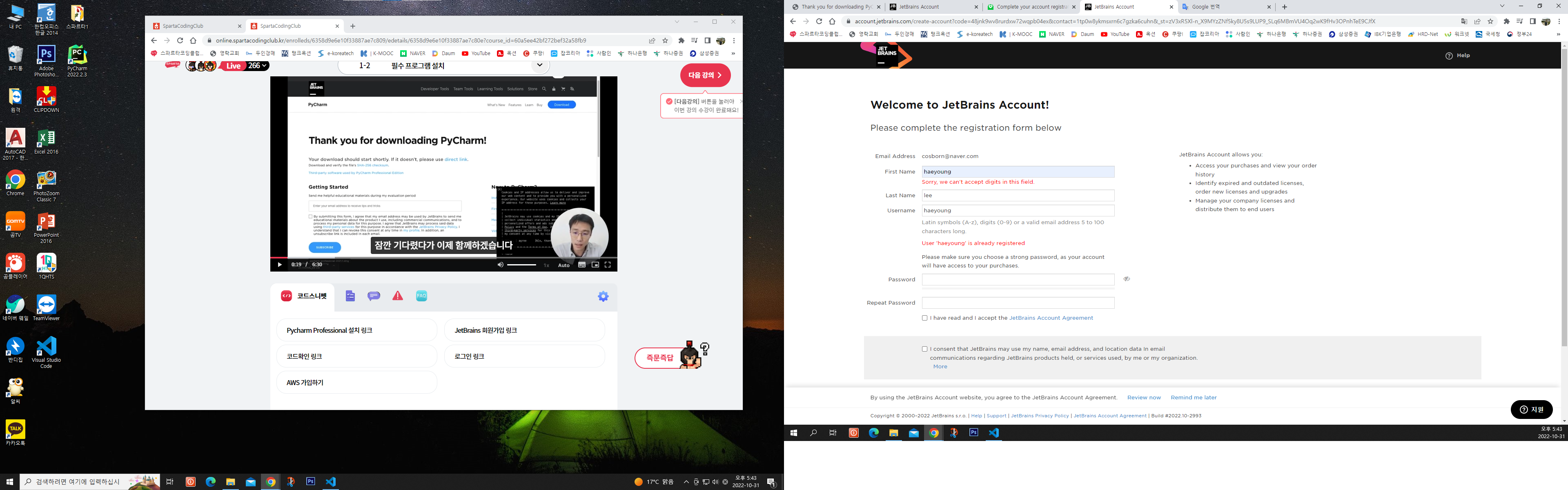
Task: Check the email communications consent box
Action: [x=924, y=349]
